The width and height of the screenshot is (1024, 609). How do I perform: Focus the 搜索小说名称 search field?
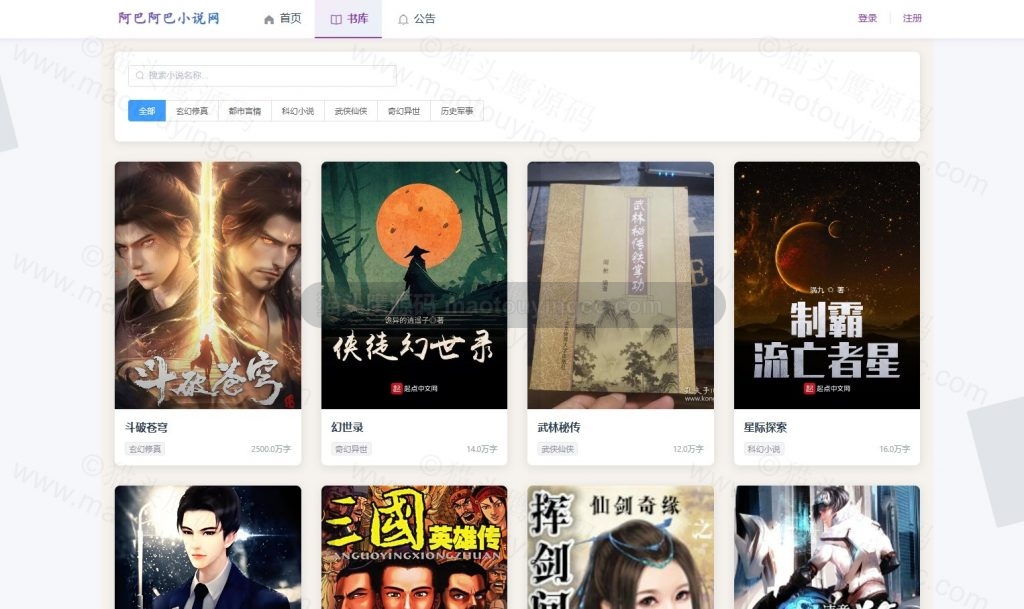click(x=262, y=76)
